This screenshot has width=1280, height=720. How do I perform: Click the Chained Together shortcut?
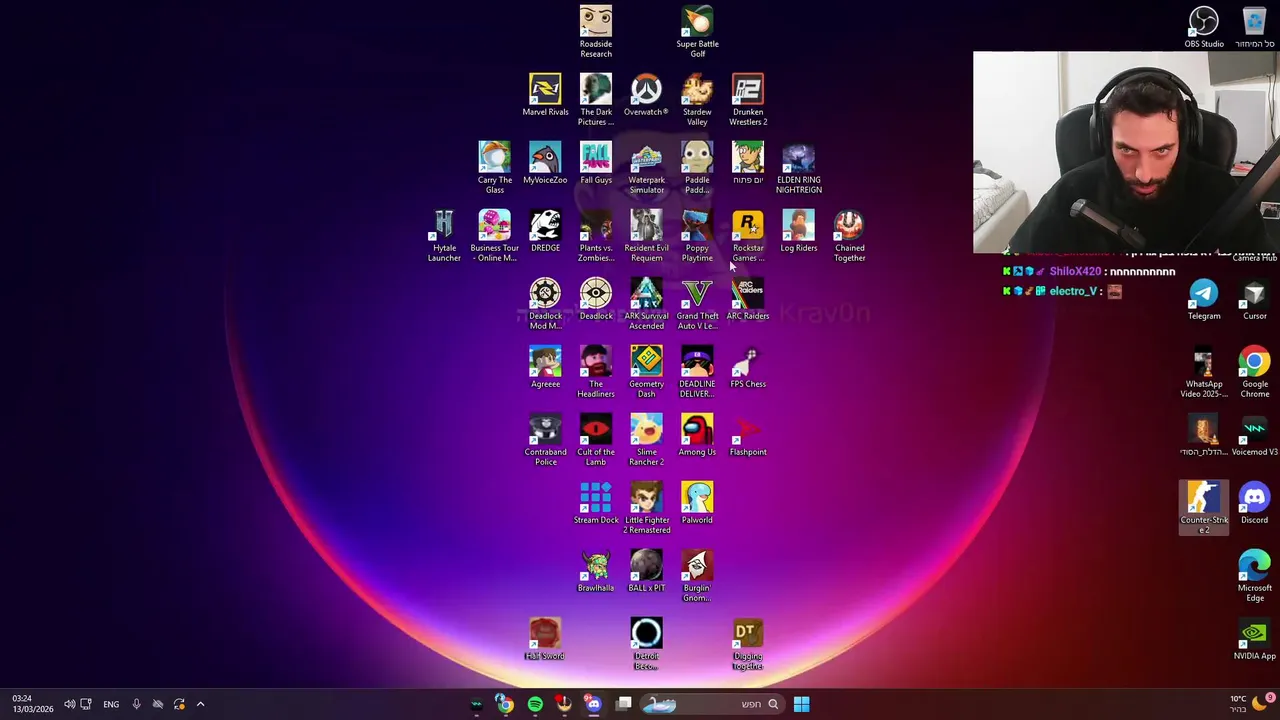pos(850,235)
